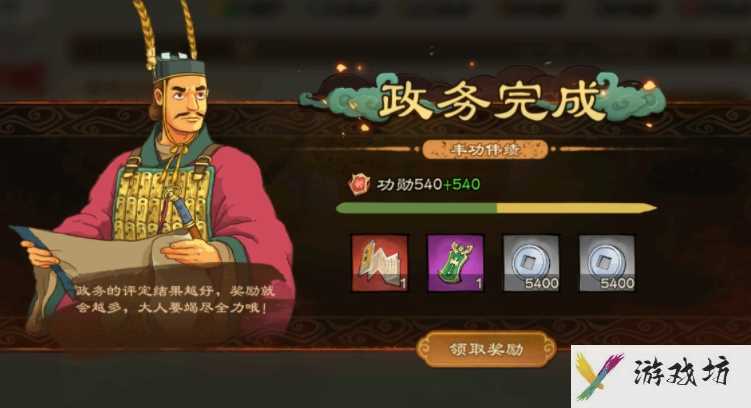Tap the advisor's dialogue text about 政务

coord(174,299)
